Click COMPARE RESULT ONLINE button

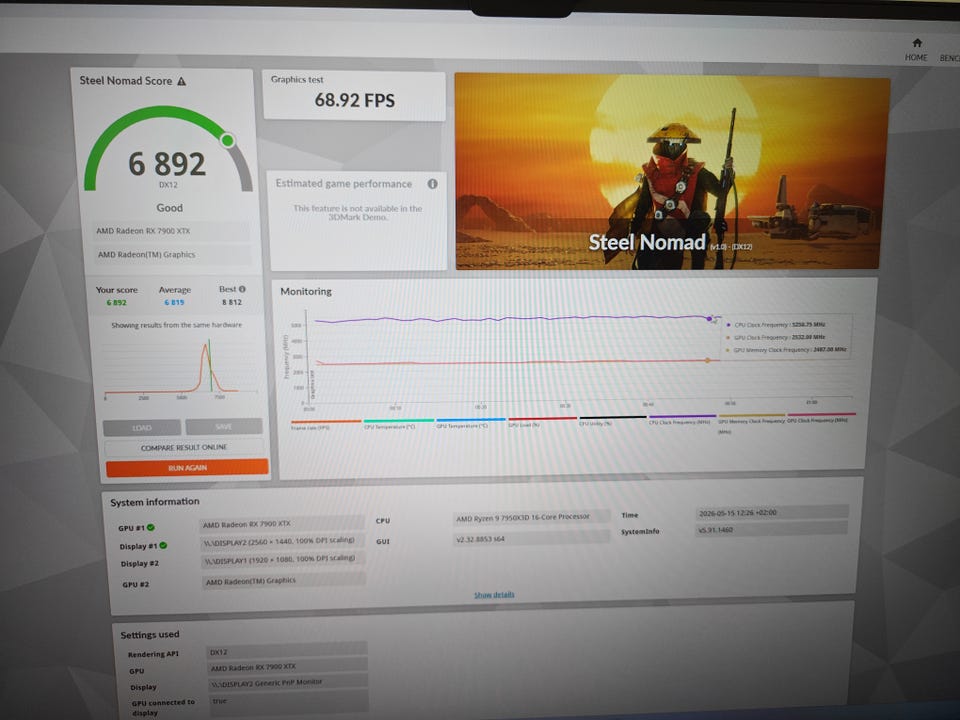tap(184, 448)
